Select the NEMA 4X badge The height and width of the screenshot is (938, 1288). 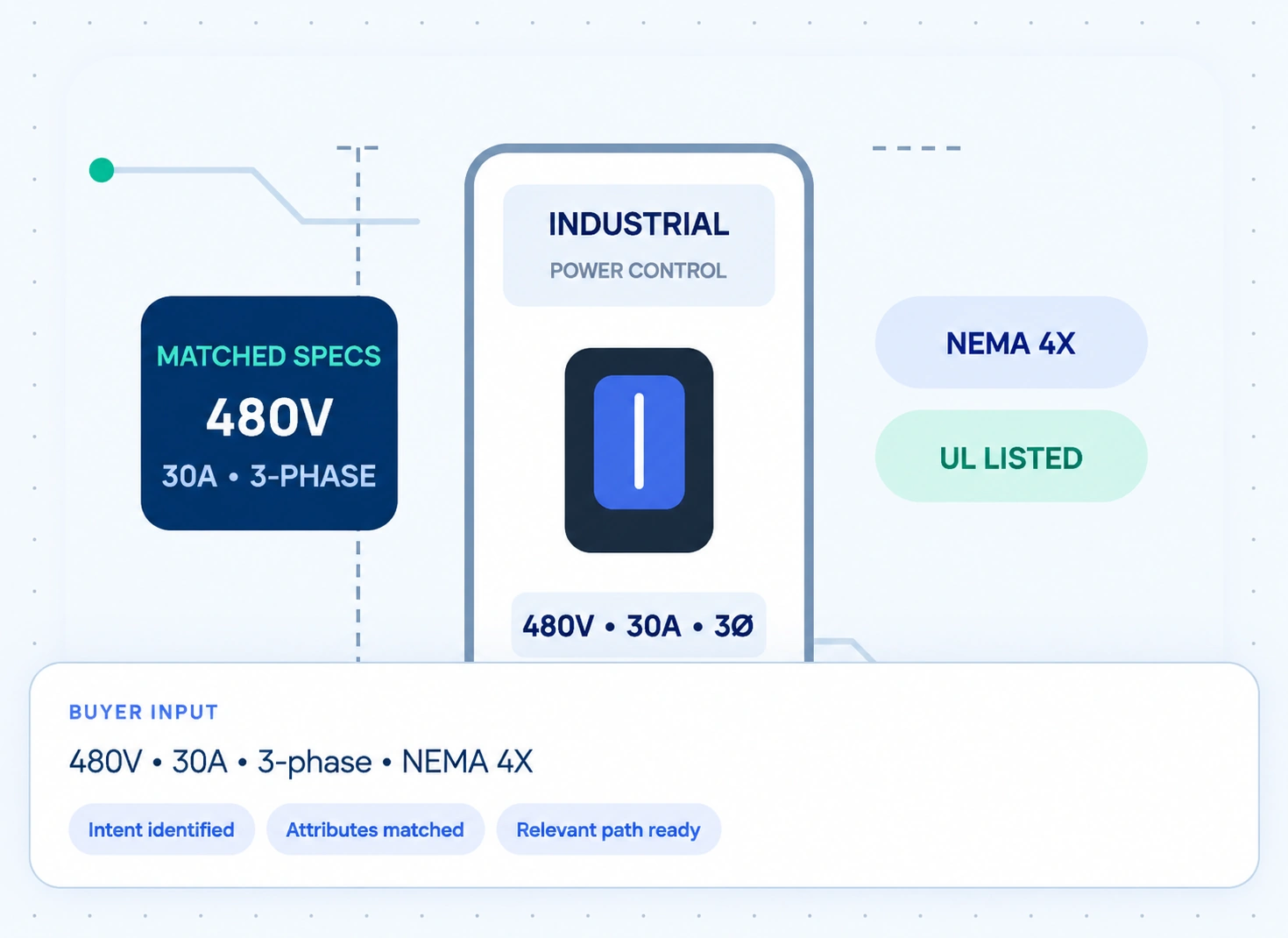pos(1011,343)
